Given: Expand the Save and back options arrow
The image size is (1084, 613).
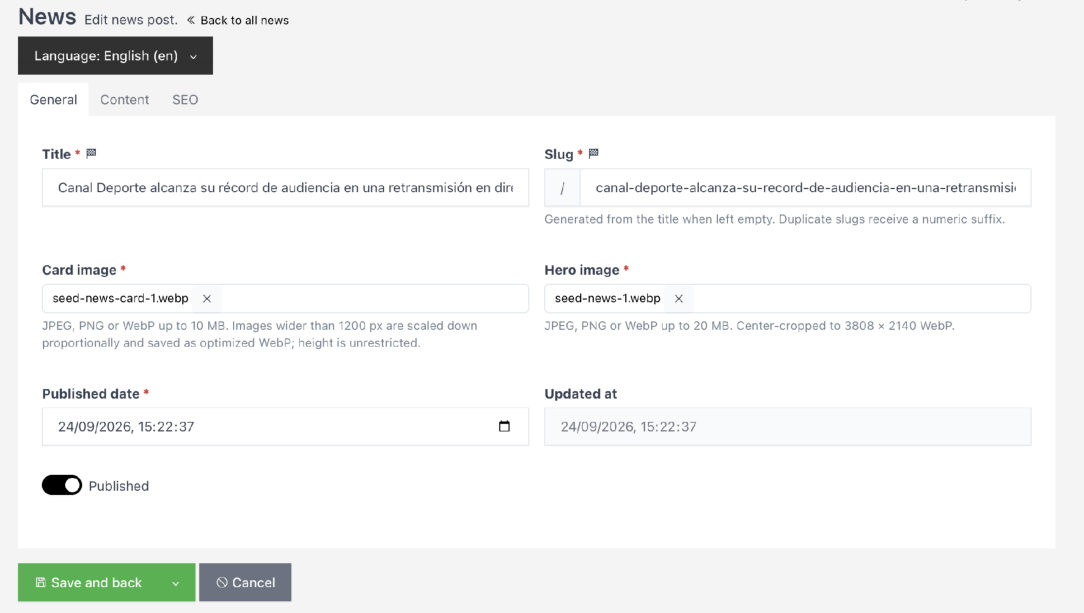Looking at the screenshot, I should [176, 583].
